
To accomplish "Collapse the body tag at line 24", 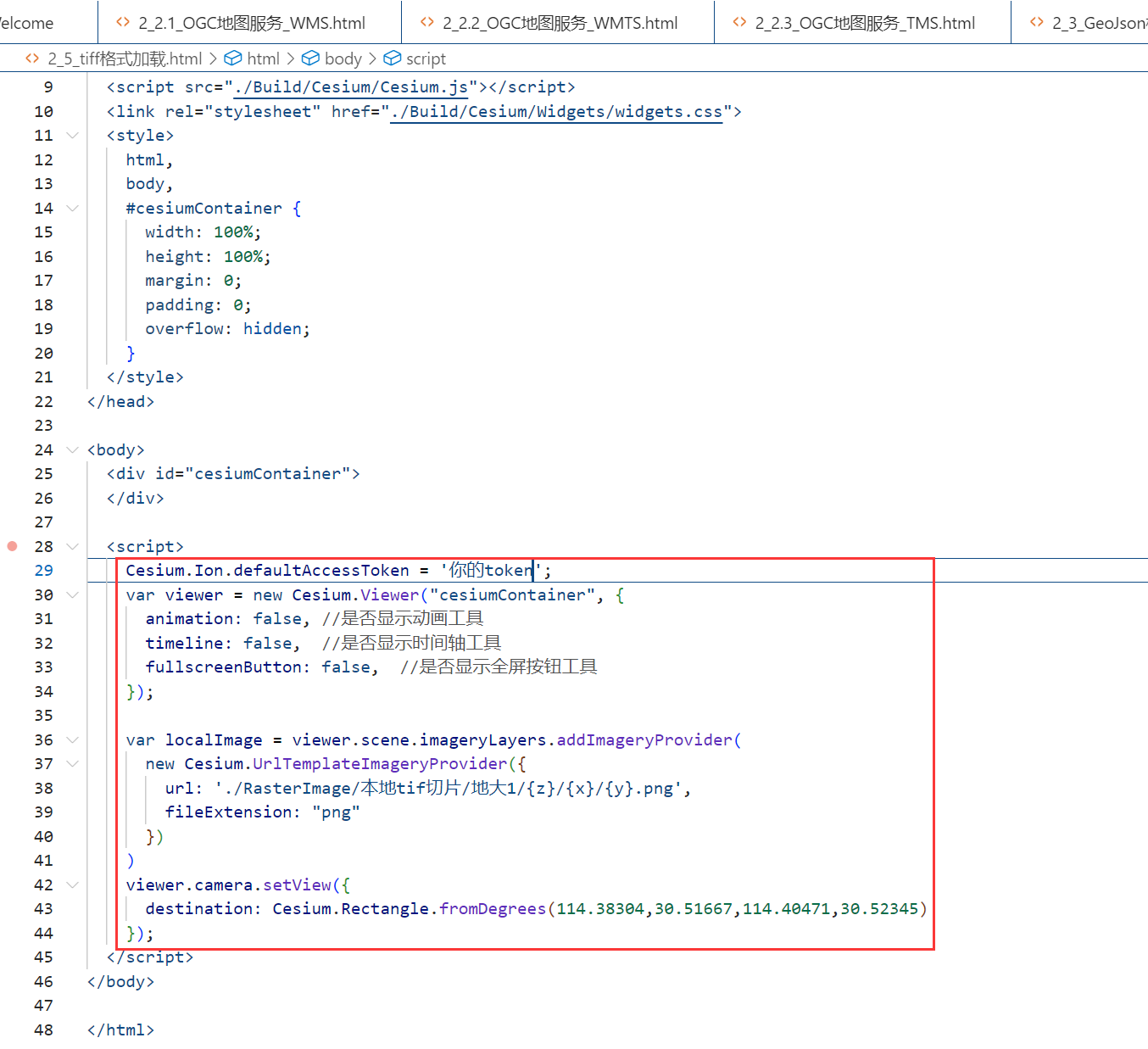I will (73, 449).
